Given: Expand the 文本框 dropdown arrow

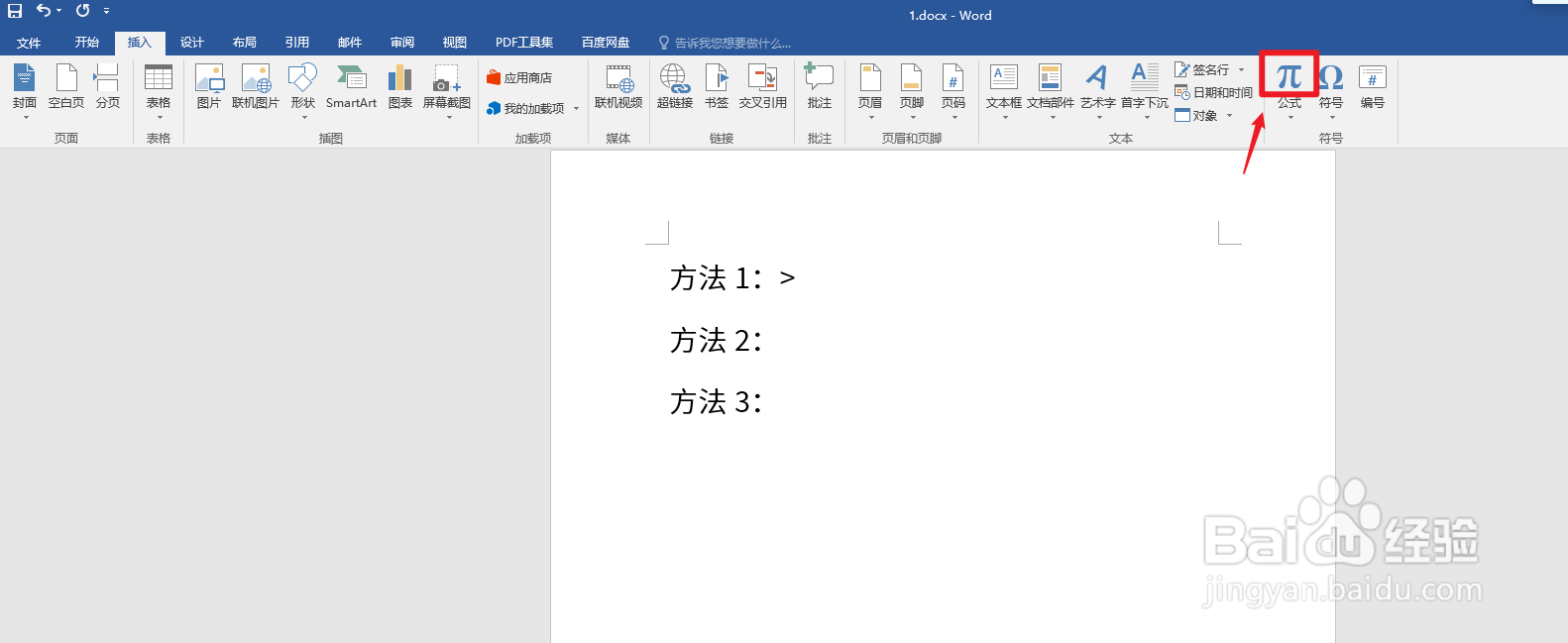Looking at the screenshot, I should tap(1005, 117).
